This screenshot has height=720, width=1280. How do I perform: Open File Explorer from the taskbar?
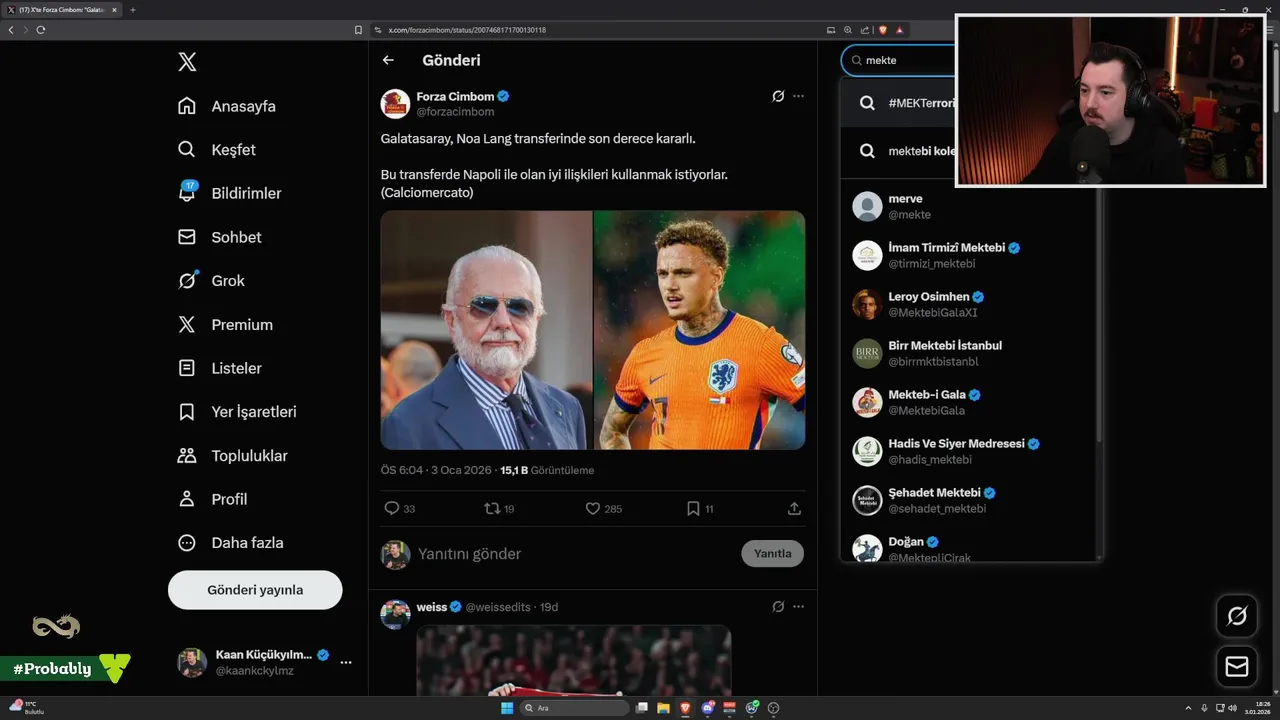pos(663,708)
